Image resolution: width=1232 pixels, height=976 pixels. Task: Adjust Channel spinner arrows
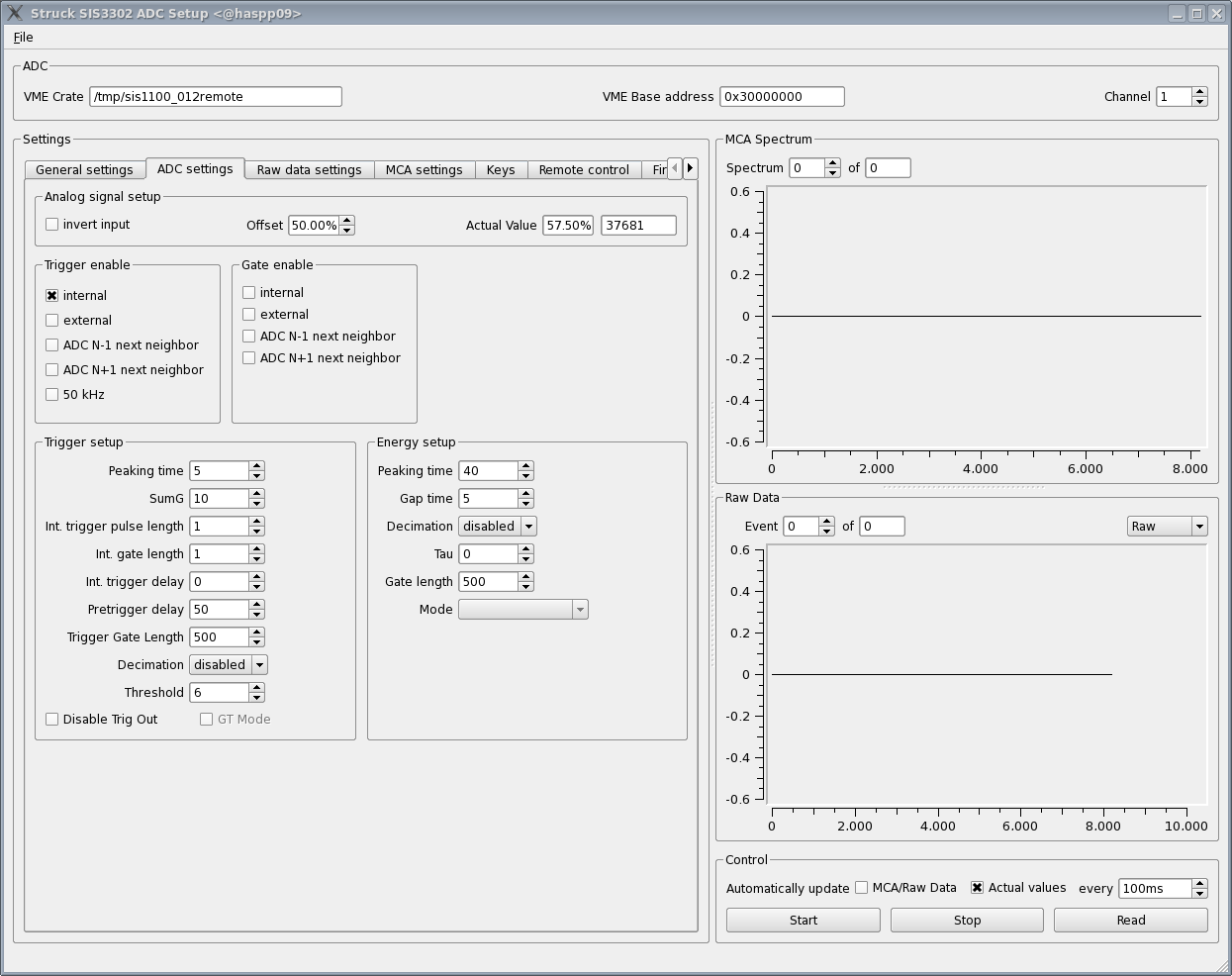pos(1200,97)
